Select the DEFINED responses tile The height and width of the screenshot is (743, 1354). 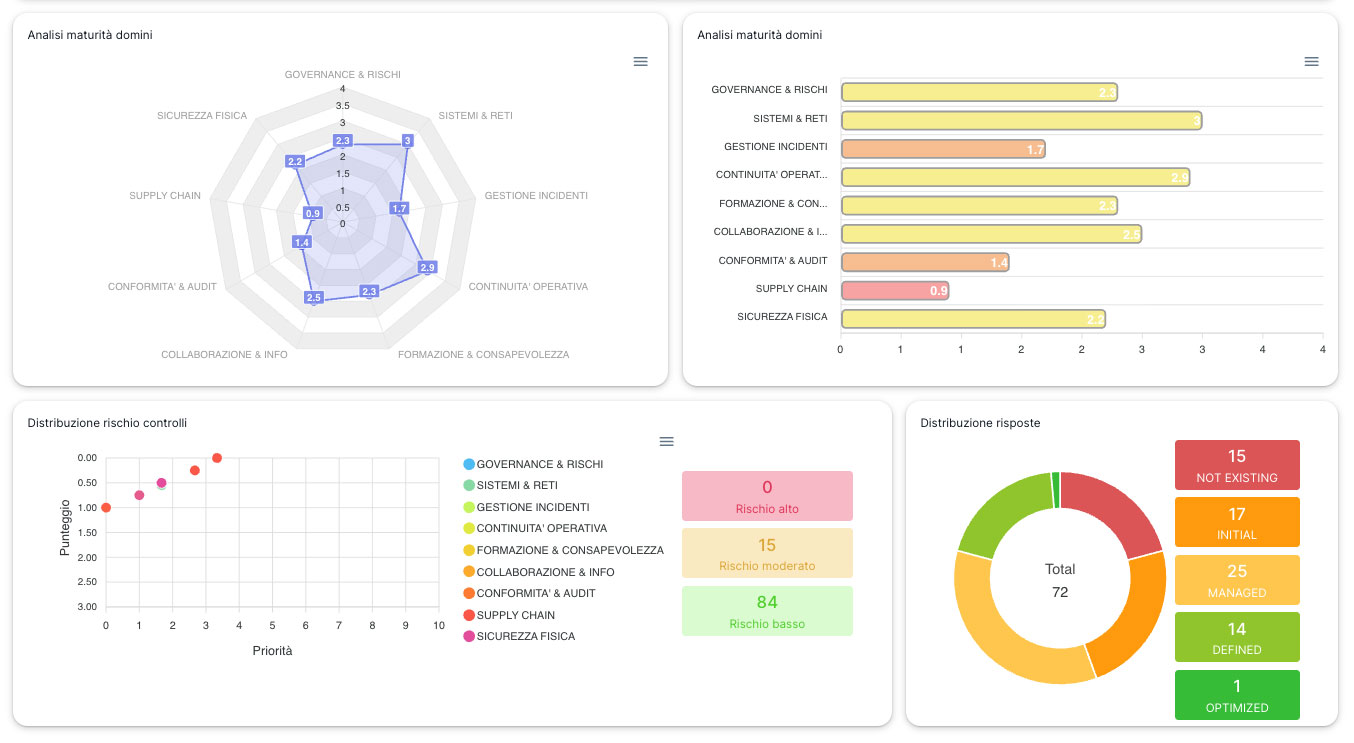tap(1237, 637)
